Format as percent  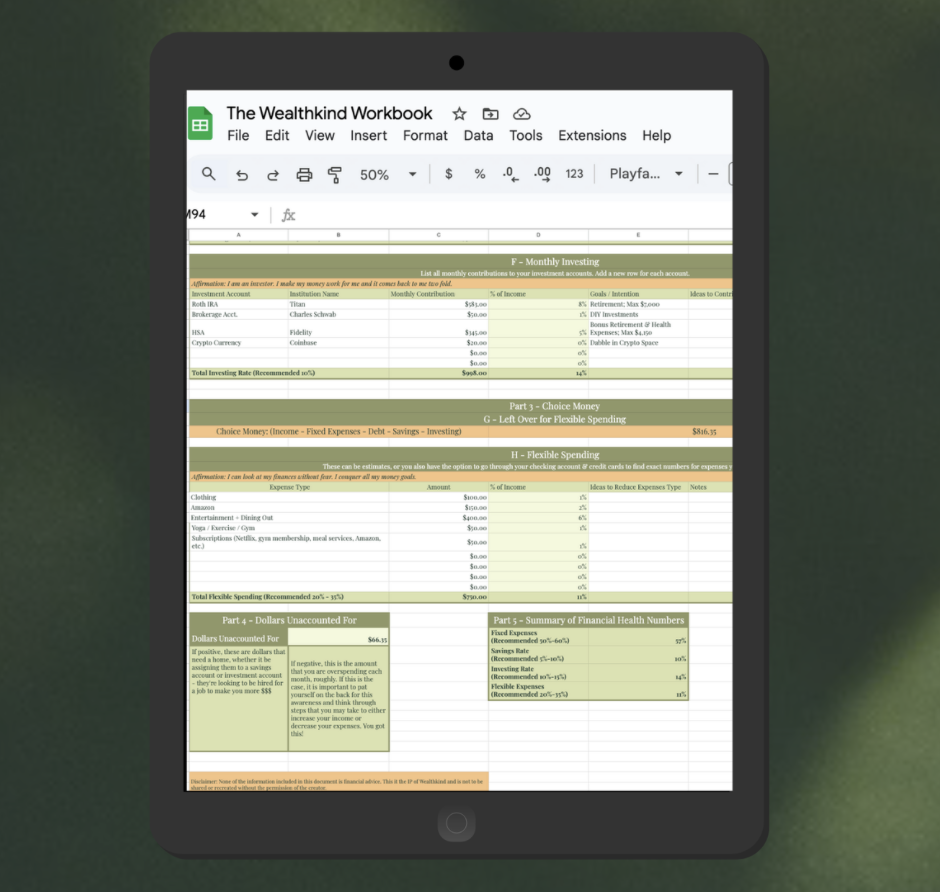[x=480, y=174]
